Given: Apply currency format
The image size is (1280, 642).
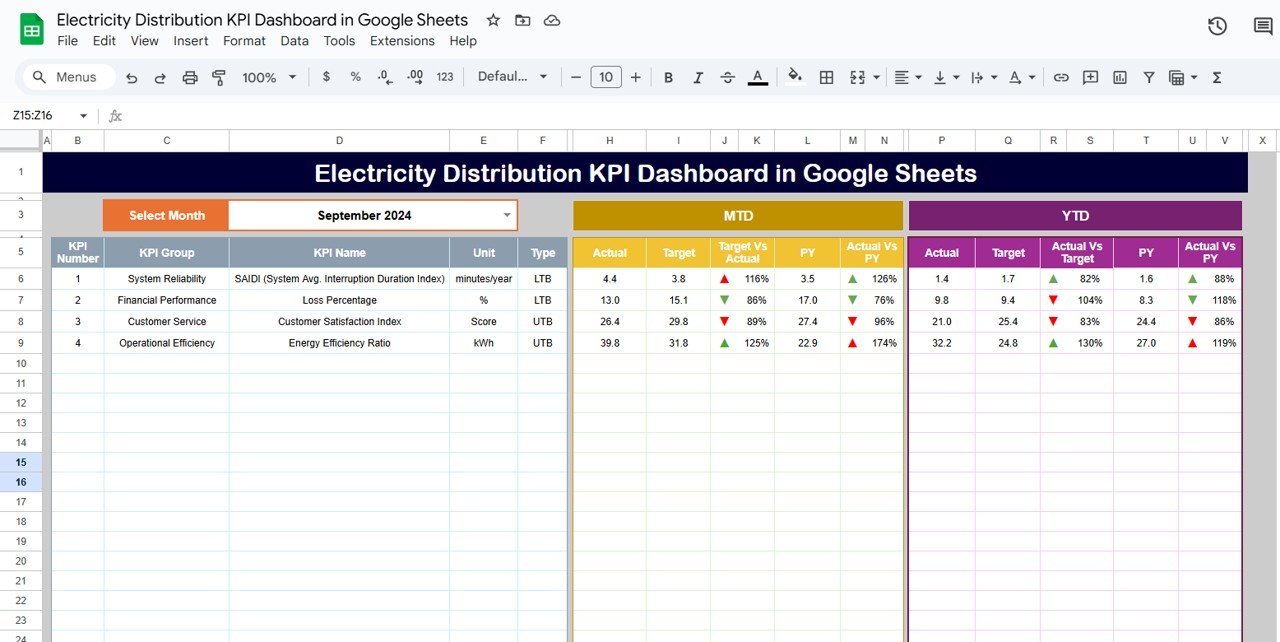Looking at the screenshot, I should (x=326, y=77).
